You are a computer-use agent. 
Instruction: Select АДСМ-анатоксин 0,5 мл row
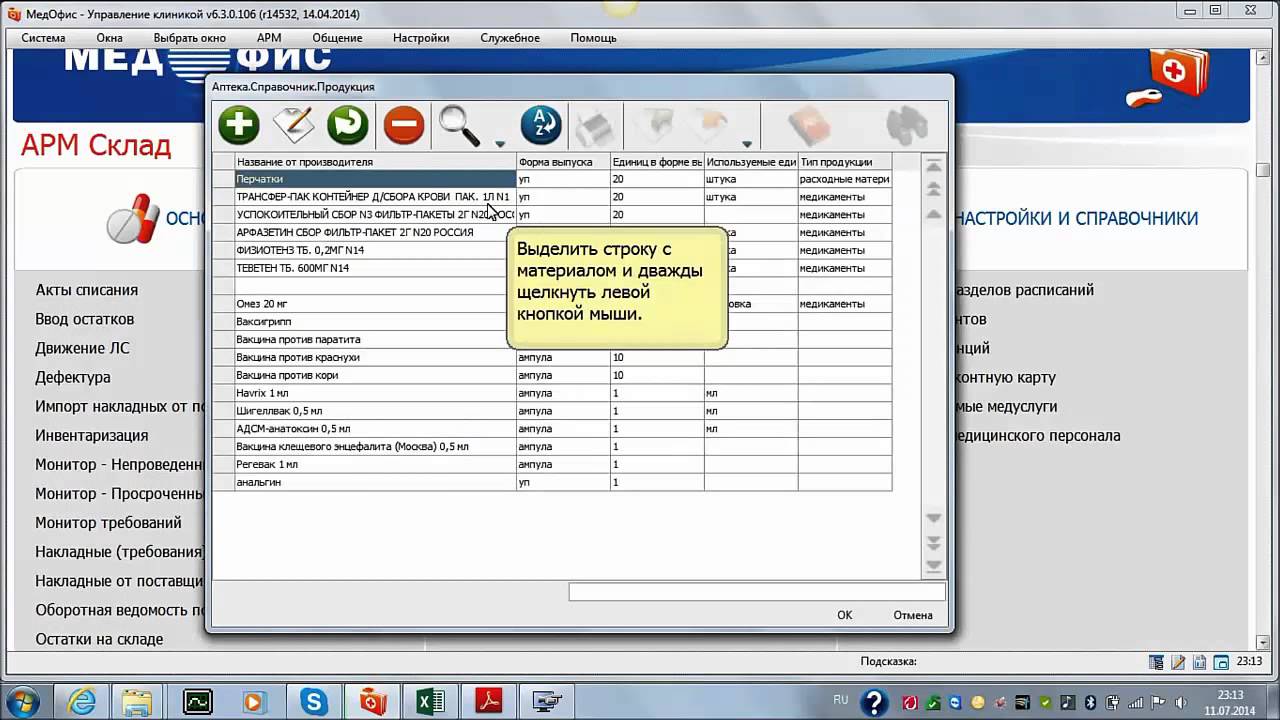552,429
